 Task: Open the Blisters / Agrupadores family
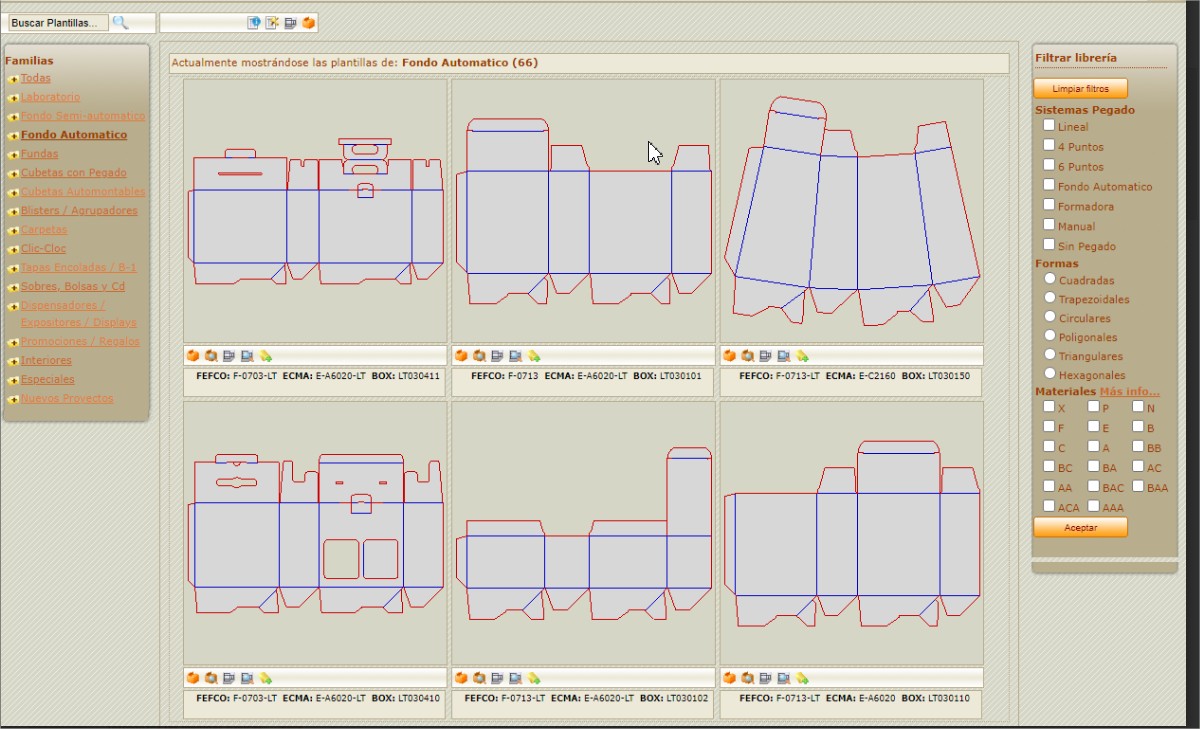click(x=79, y=211)
